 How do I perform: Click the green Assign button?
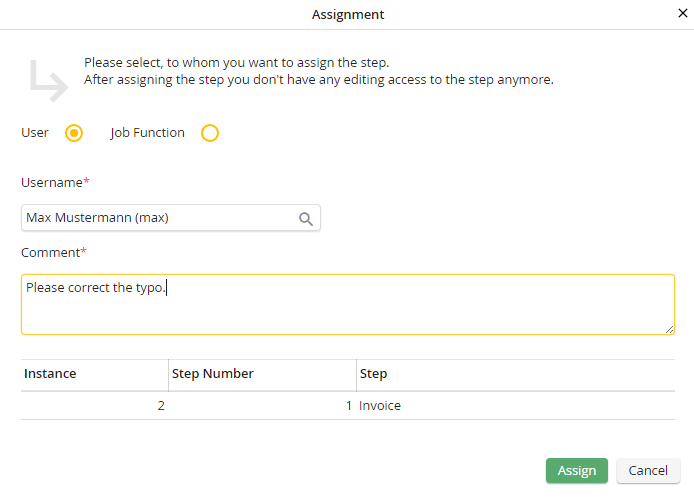tap(577, 470)
